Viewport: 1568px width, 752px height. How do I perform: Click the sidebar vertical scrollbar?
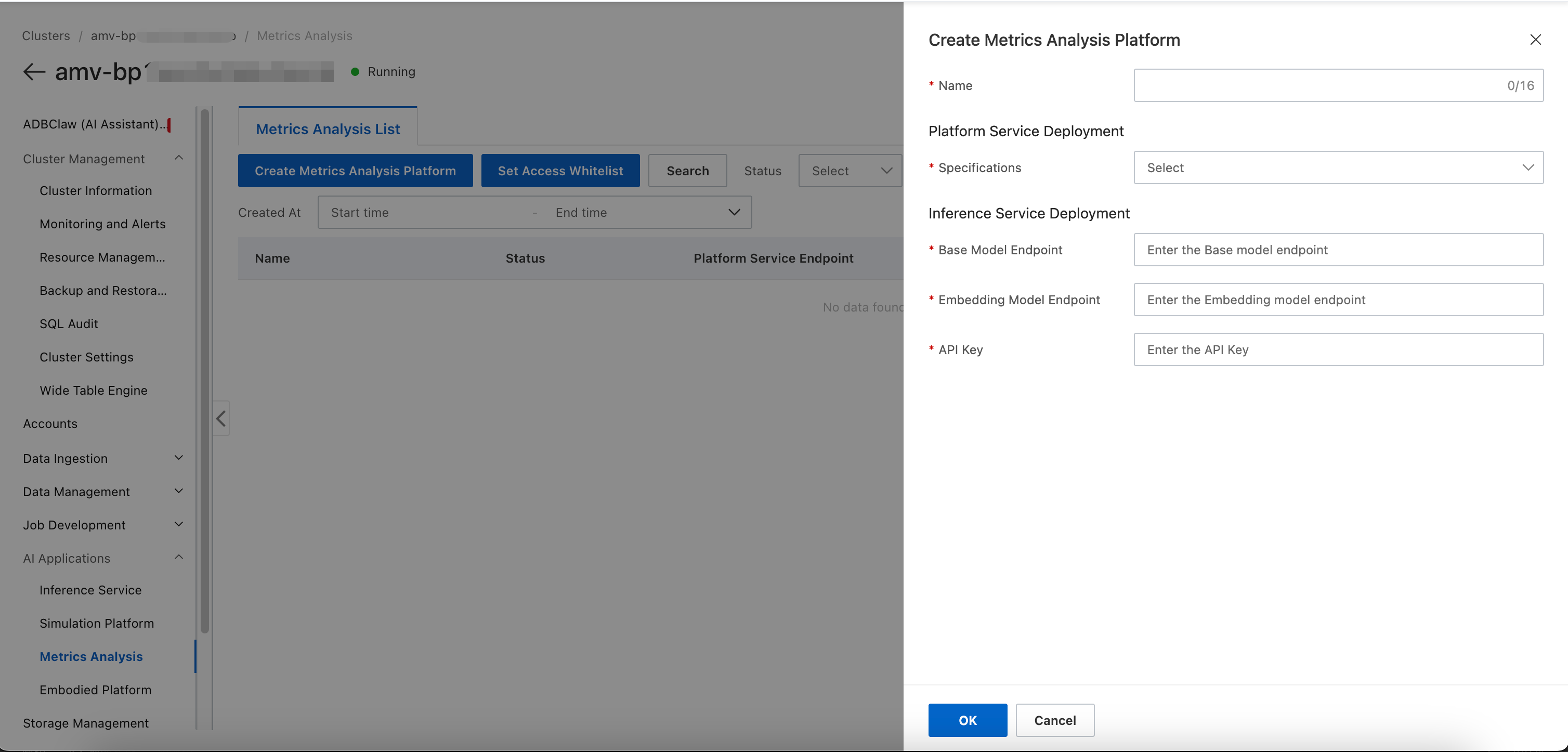[x=204, y=371]
